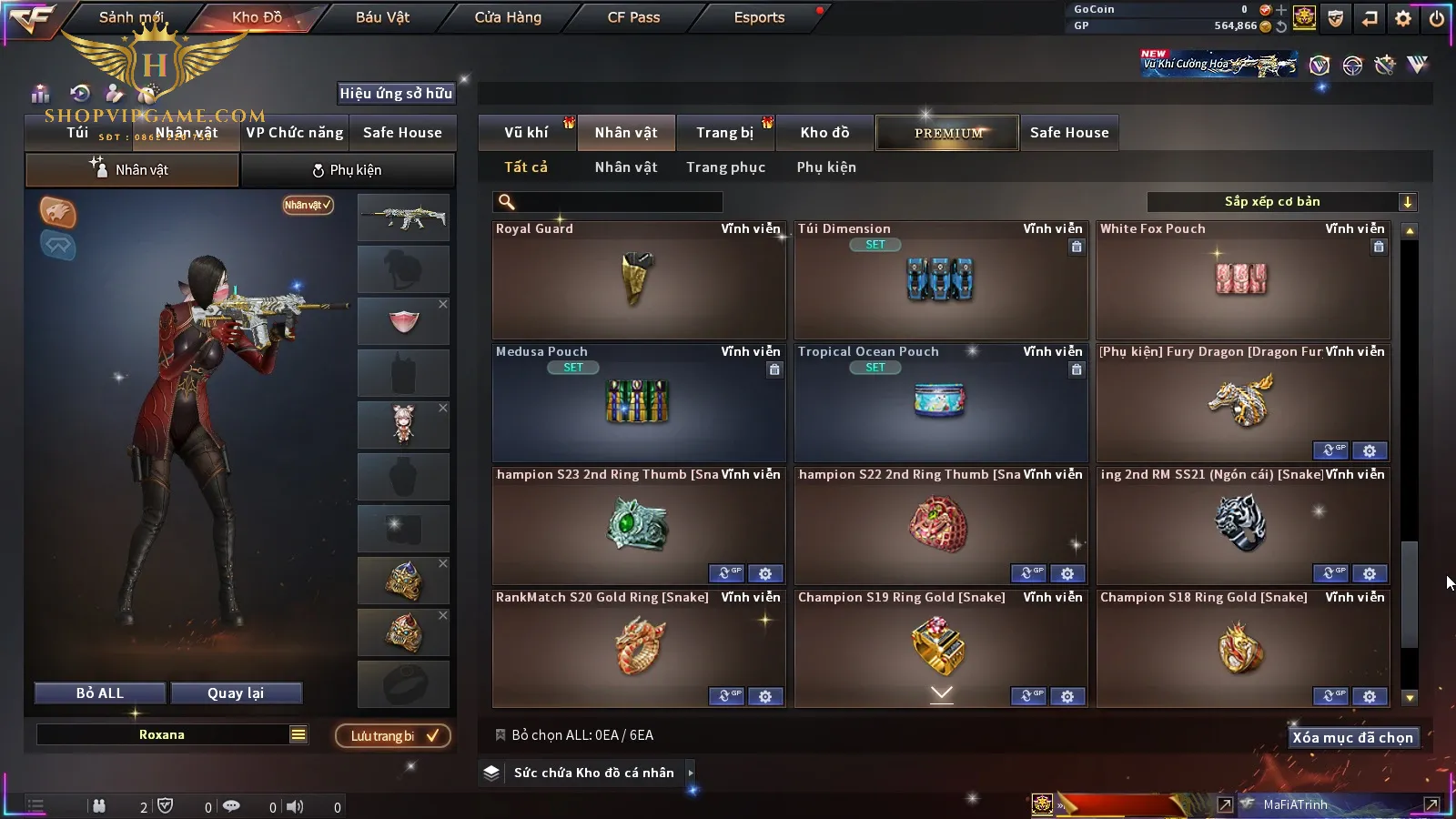Remove the equipped mask slot item
This screenshot has height=819, width=1456.
(443, 304)
